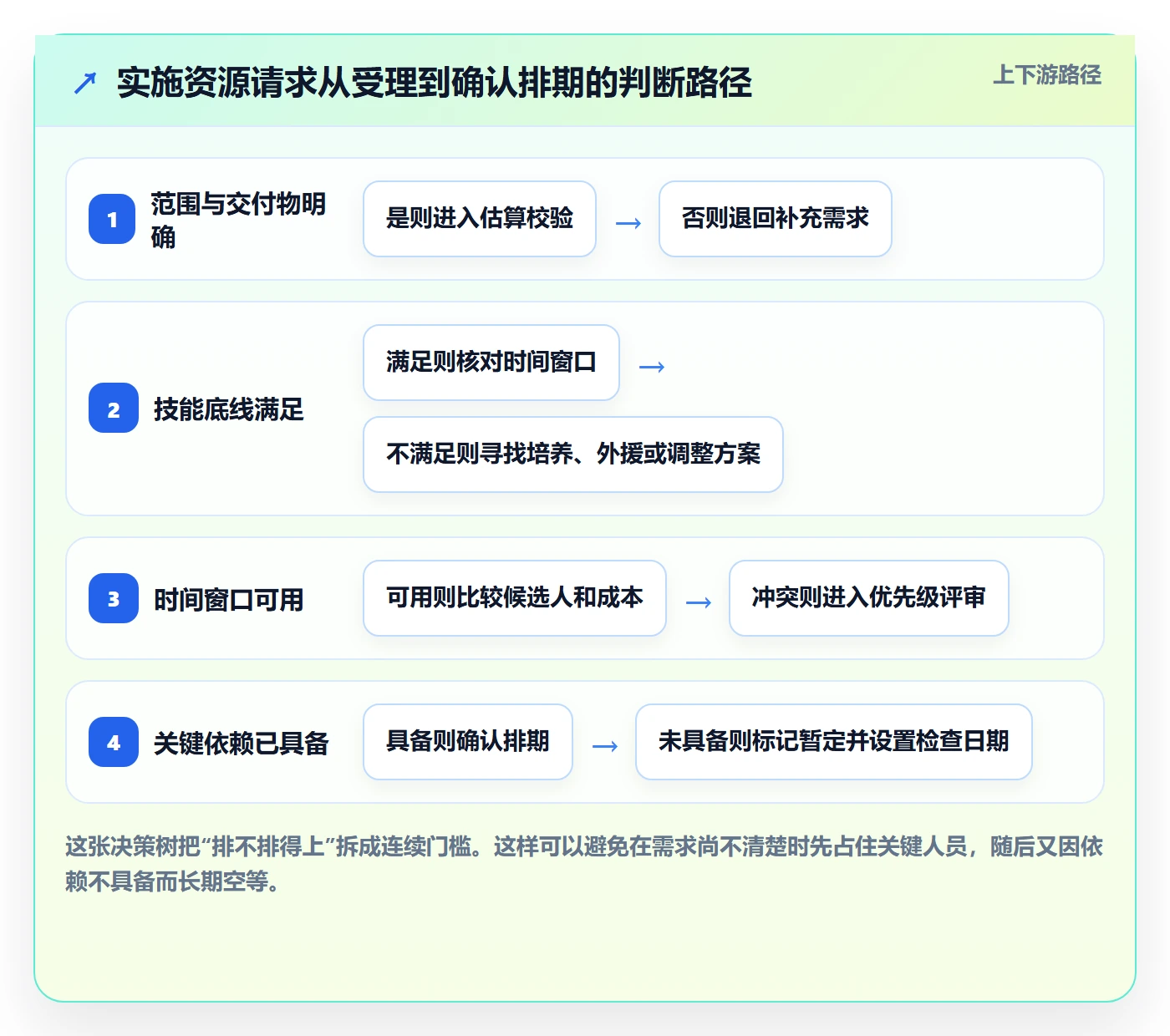Open the 否则退回补充需求 branch box

776,219
